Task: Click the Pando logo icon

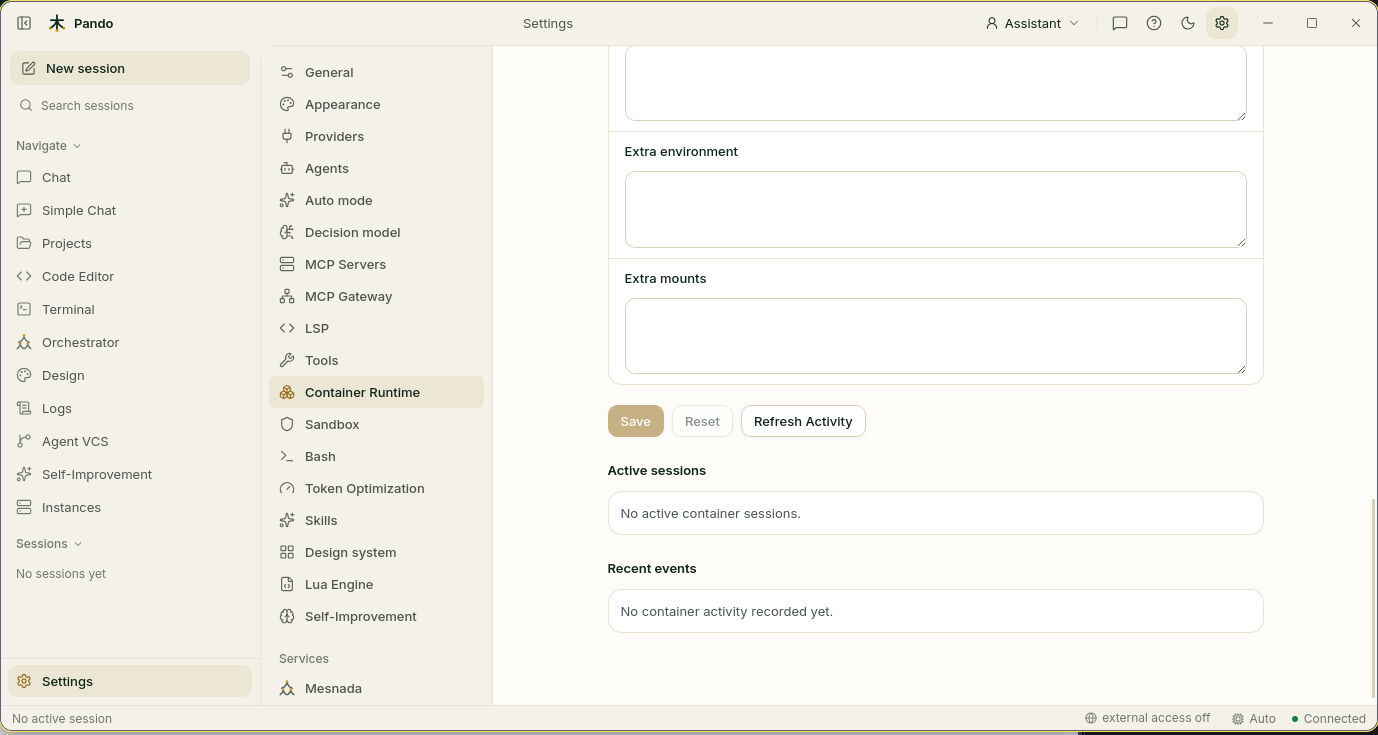Action: point(57,23)
